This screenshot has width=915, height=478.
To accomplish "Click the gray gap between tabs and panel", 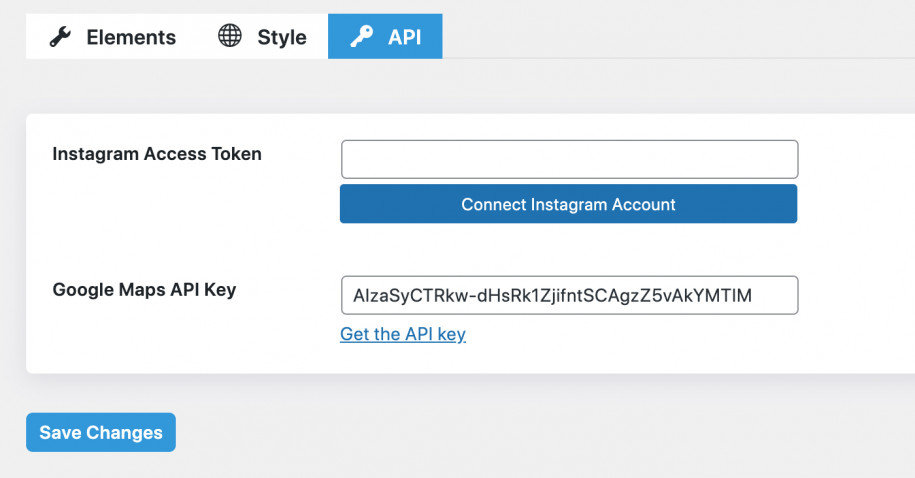I will coord(450,86).
